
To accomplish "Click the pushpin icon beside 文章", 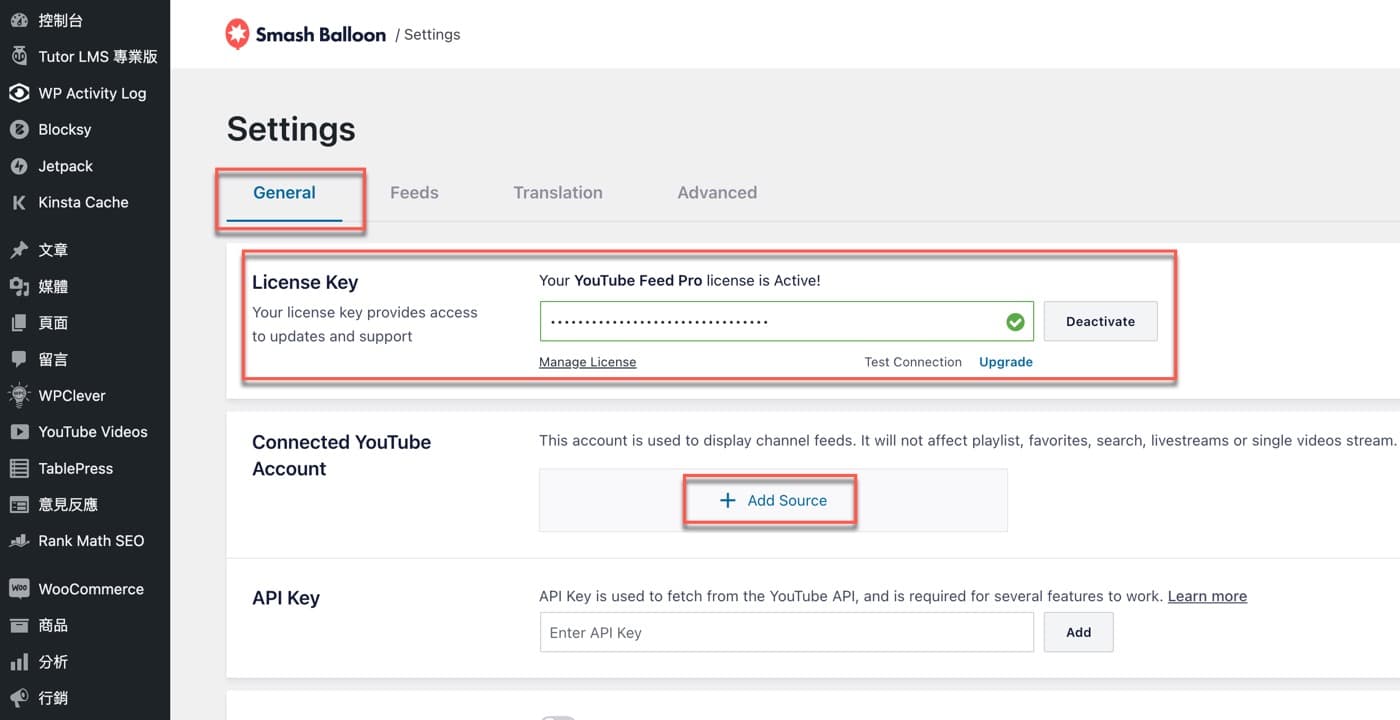I will pos(19,250).
